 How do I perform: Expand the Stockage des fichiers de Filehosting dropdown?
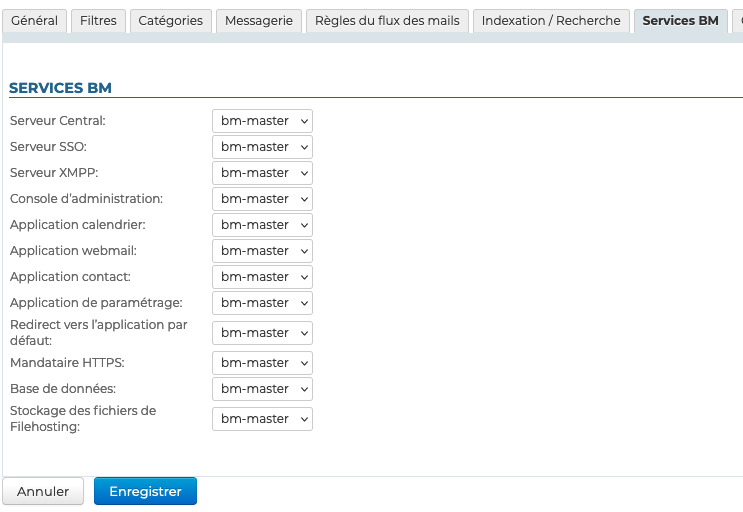click(262, 419)
